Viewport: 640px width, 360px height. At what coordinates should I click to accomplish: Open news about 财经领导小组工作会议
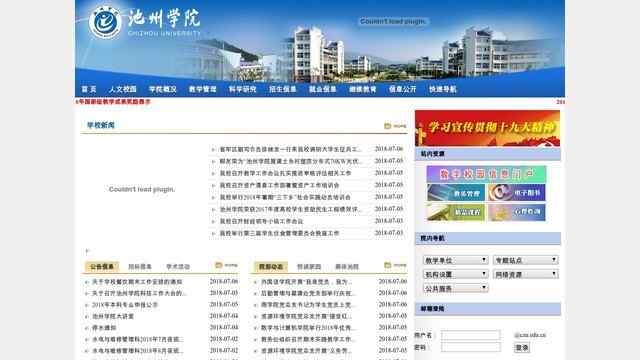point(261,221)
